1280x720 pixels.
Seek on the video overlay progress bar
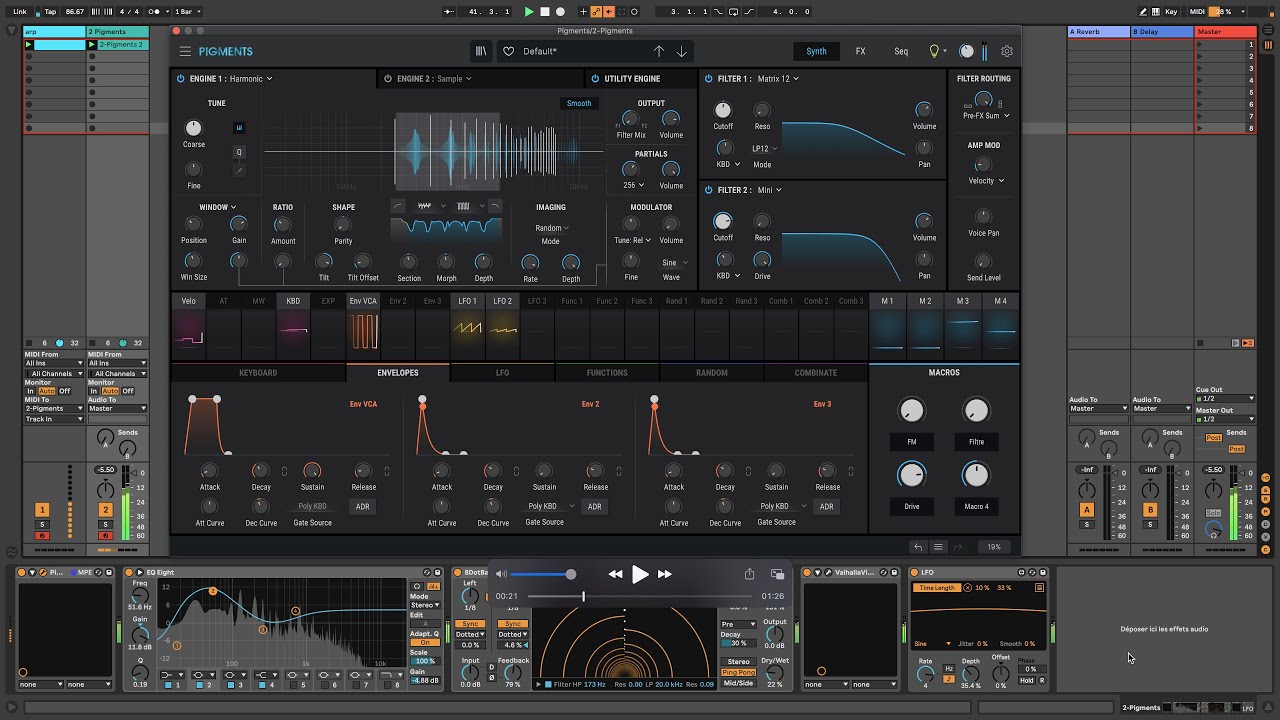(640, 596)
